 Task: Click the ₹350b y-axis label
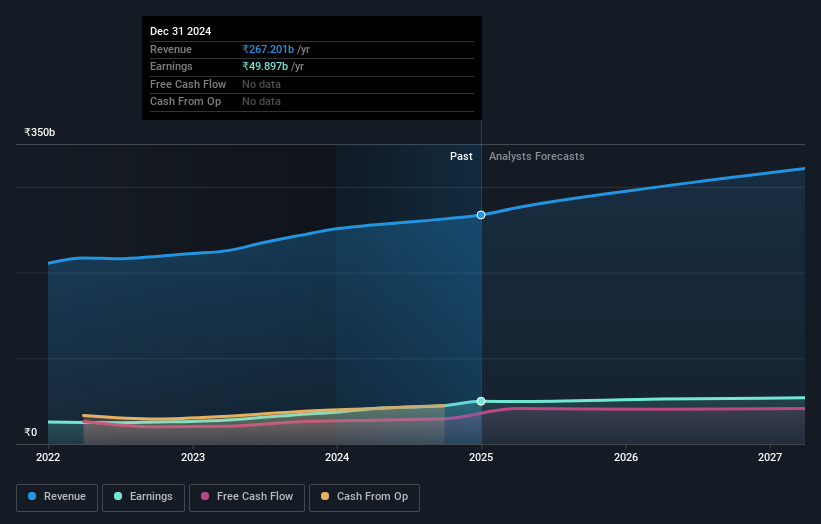click(40, 132)
